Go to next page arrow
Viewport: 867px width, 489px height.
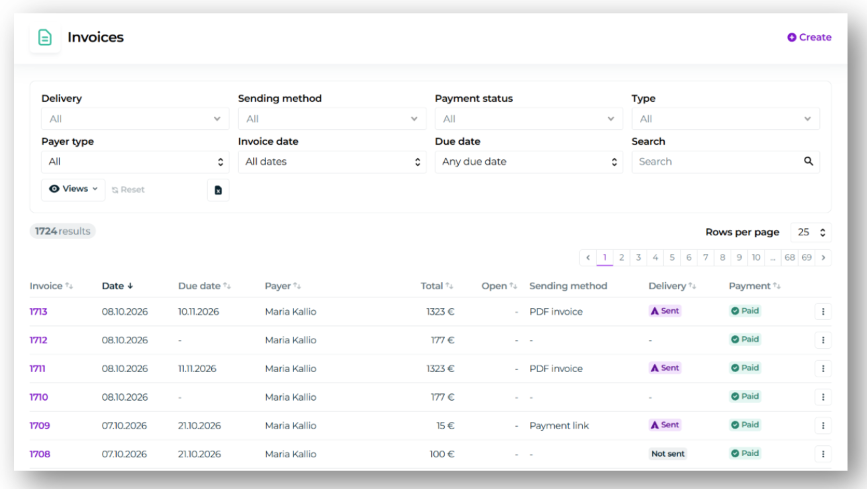point(823,257)
